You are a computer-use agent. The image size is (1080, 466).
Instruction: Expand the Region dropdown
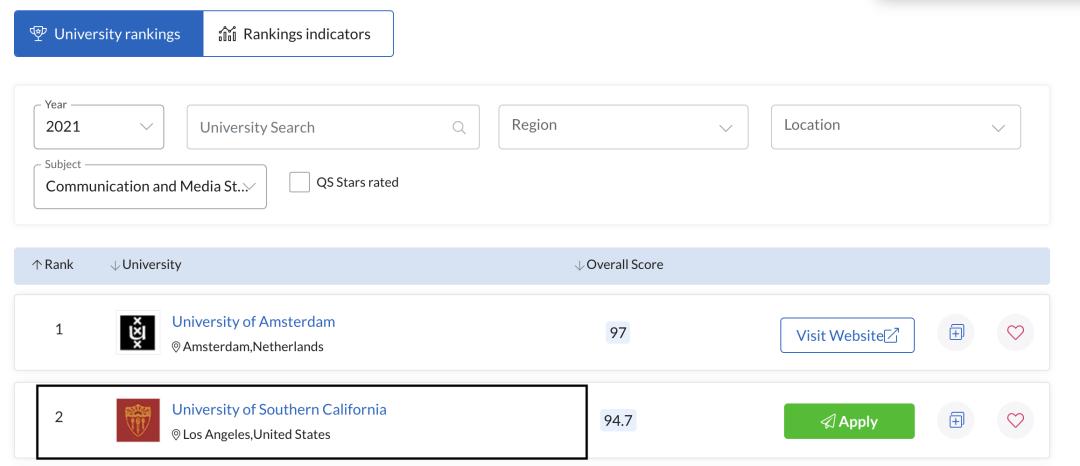[623, 126]
